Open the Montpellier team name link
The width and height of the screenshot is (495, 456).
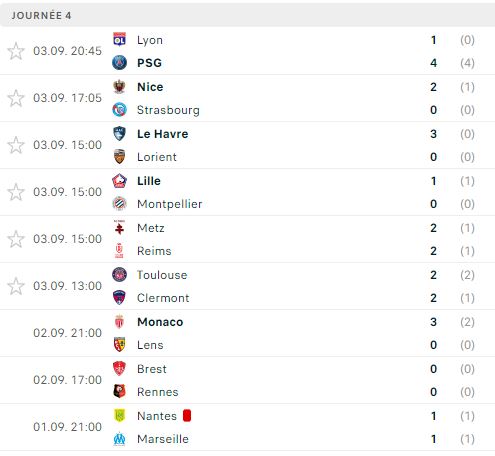(x=170, y=204)
